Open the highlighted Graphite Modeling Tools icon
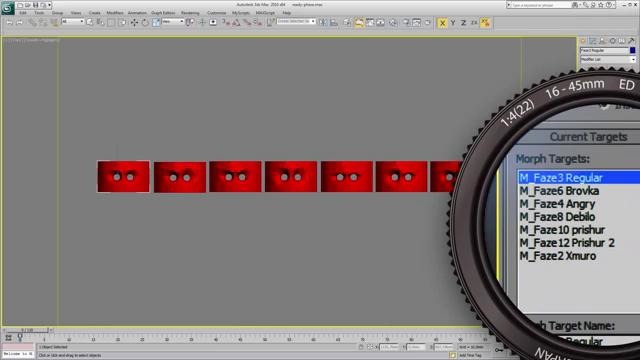 [x=359, y=23]
